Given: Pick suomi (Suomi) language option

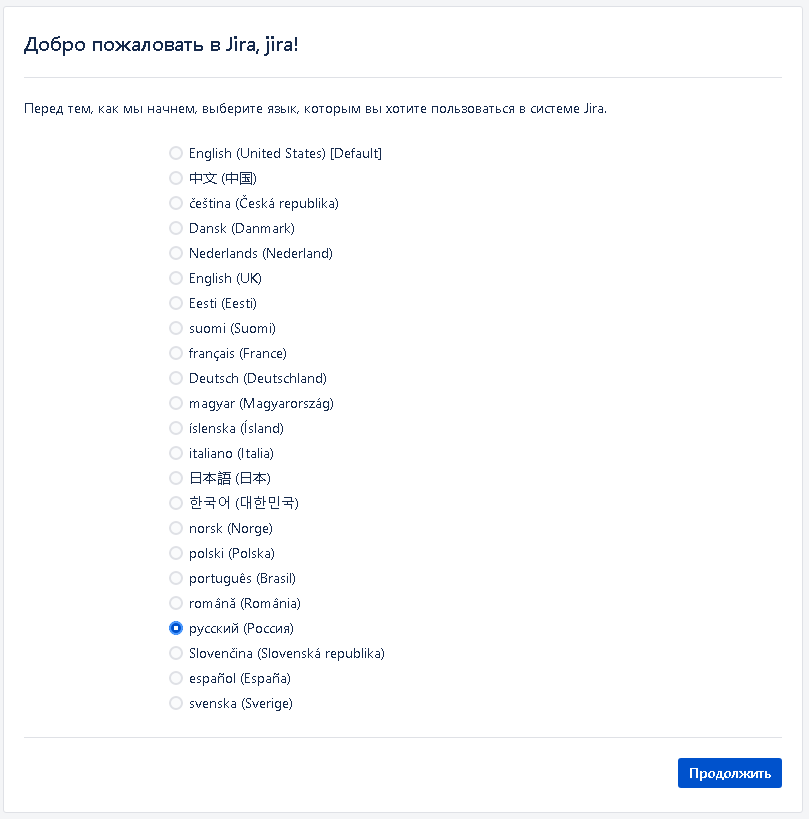Looking at the screenshot, I should 176,328.
